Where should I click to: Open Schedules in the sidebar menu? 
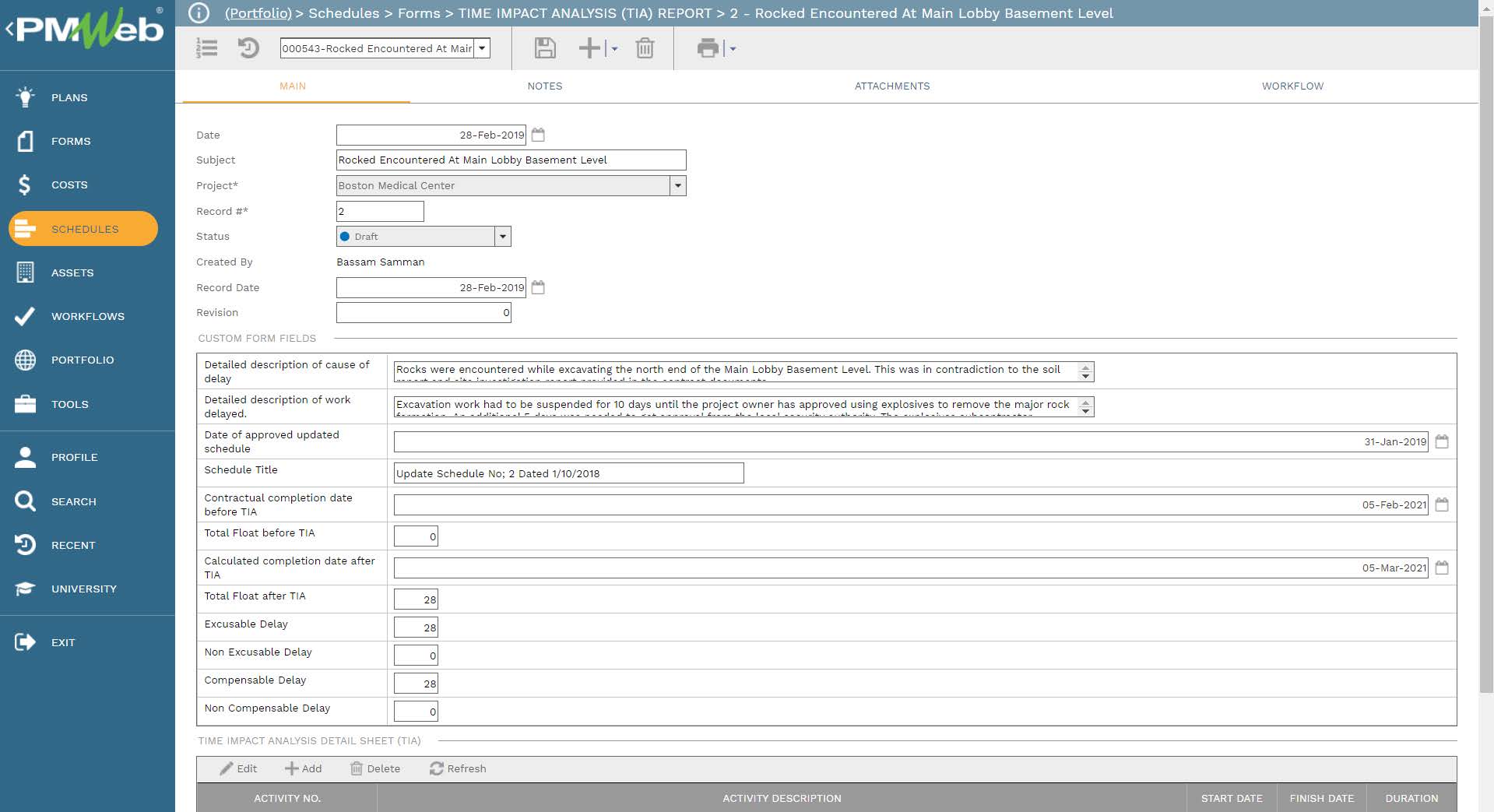[x=83, y=229]
